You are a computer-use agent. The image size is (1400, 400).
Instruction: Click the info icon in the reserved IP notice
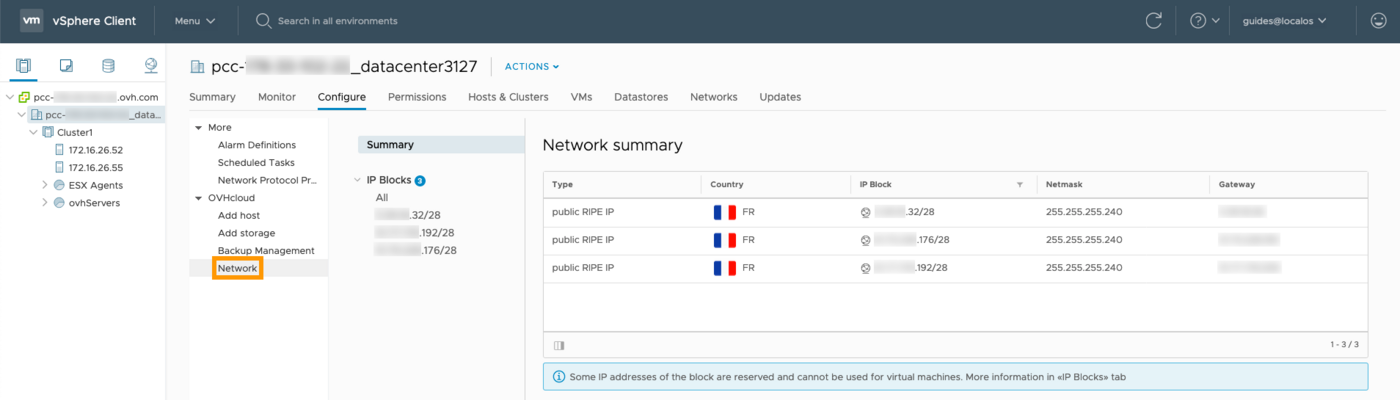(x=558, y=376)
